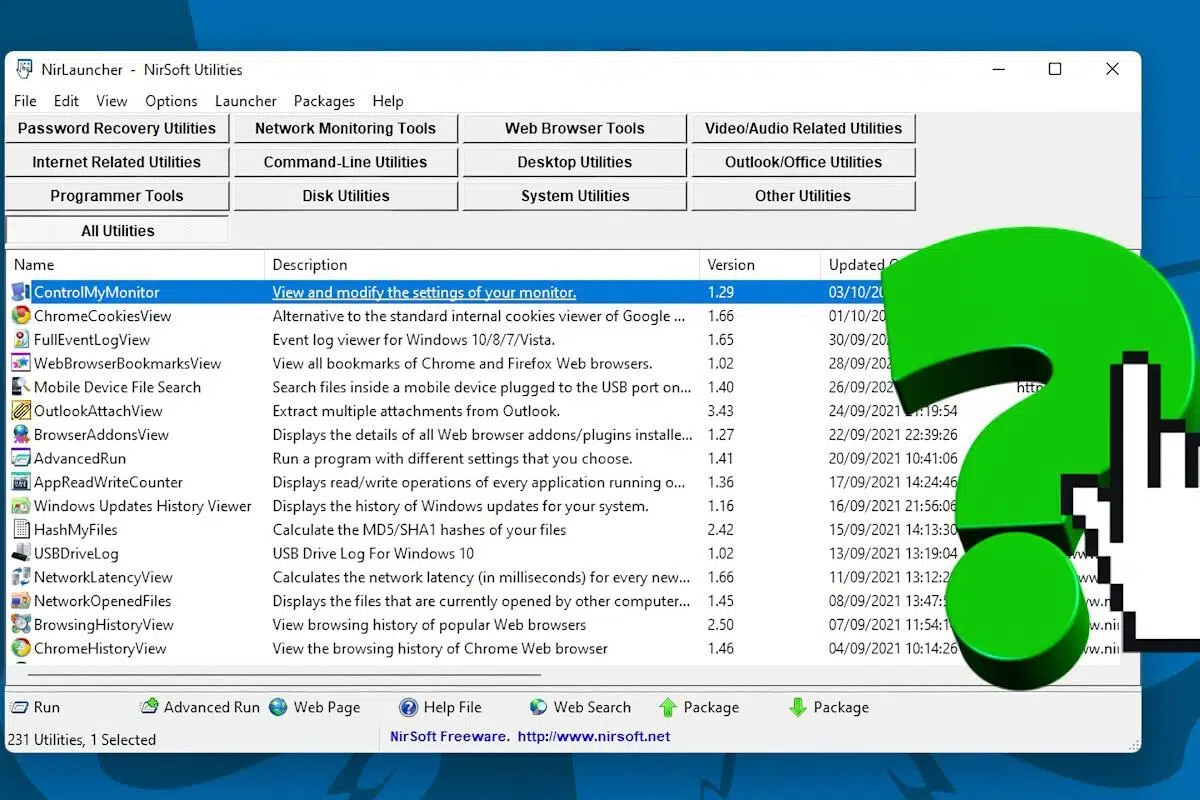Click the green down-arrow Package icon
Viewport: 1200px width, 800px height.
click(x=797, y=708)
